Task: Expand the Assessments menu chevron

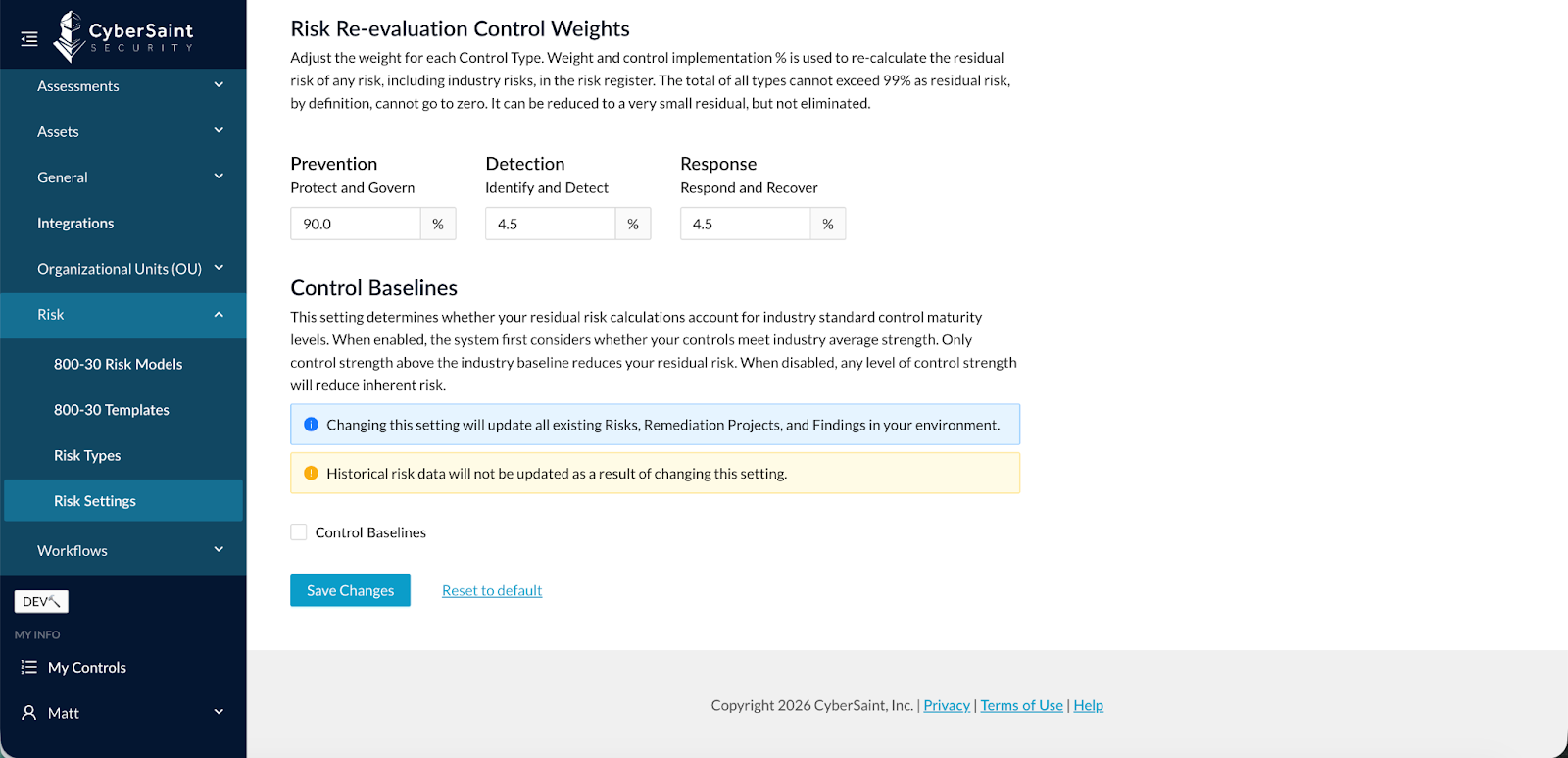Action: (219, 85)
